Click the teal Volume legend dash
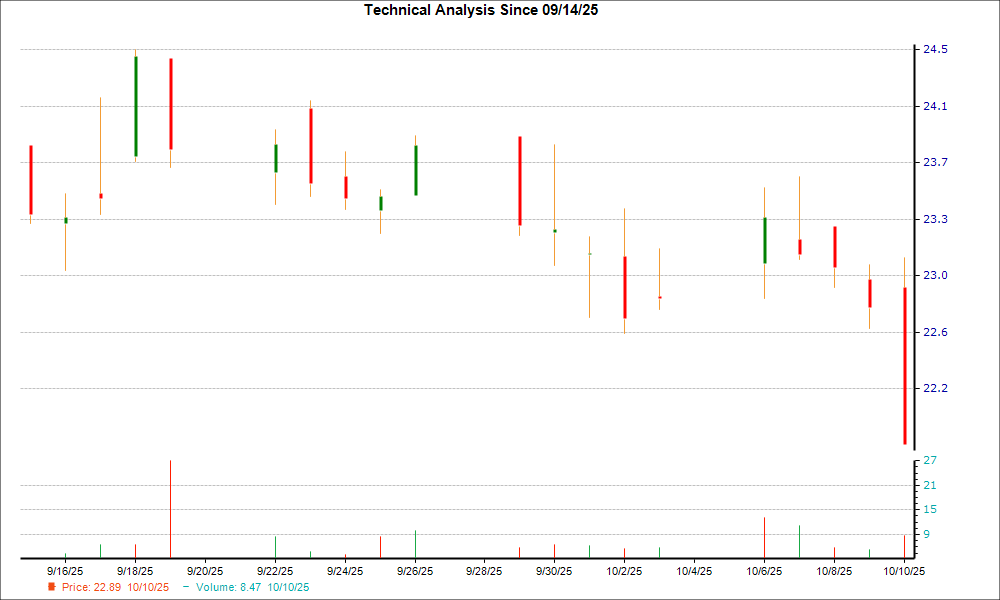 pos(186,587)
